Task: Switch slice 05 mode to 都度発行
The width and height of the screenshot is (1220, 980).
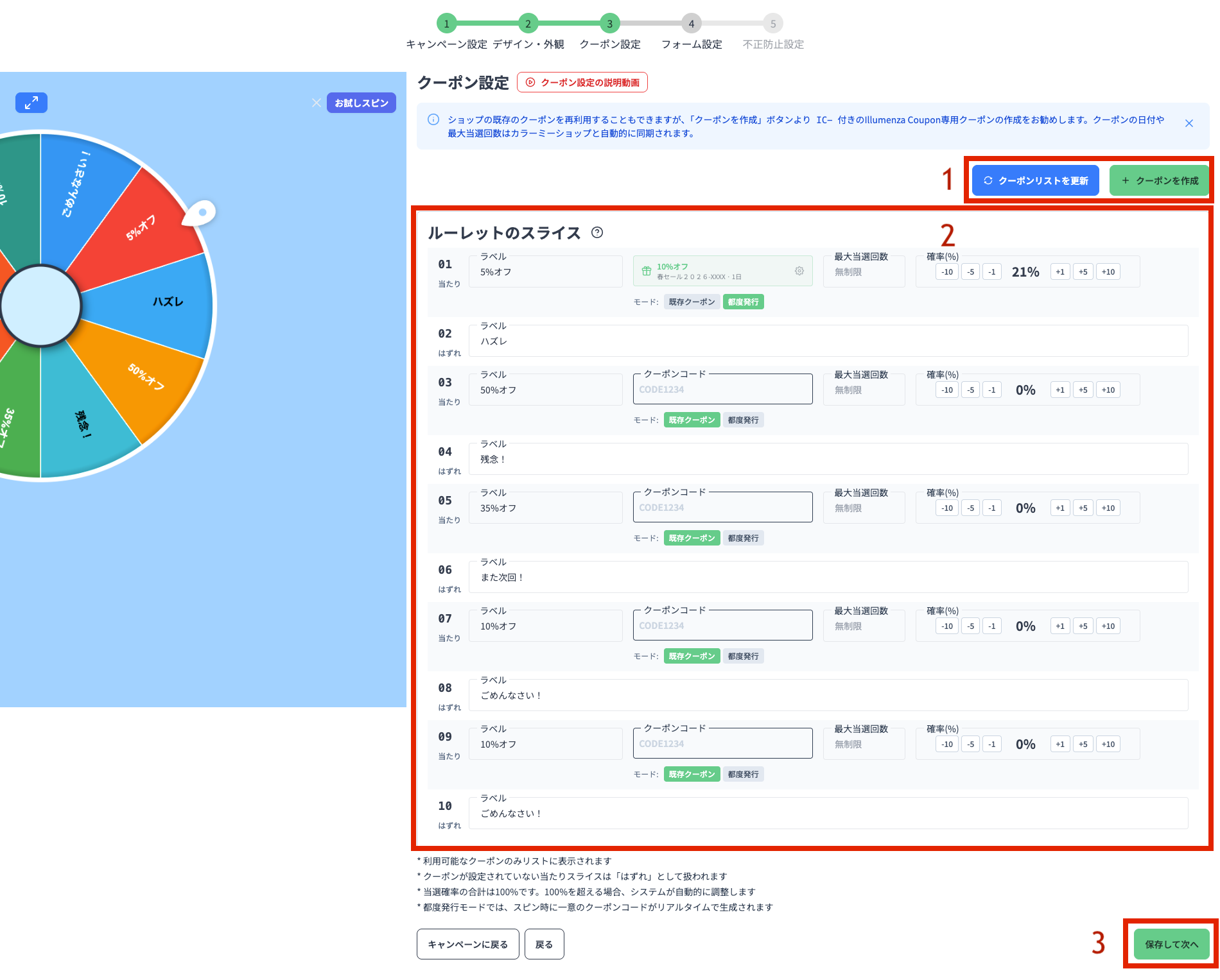Action: pos(743,538)
